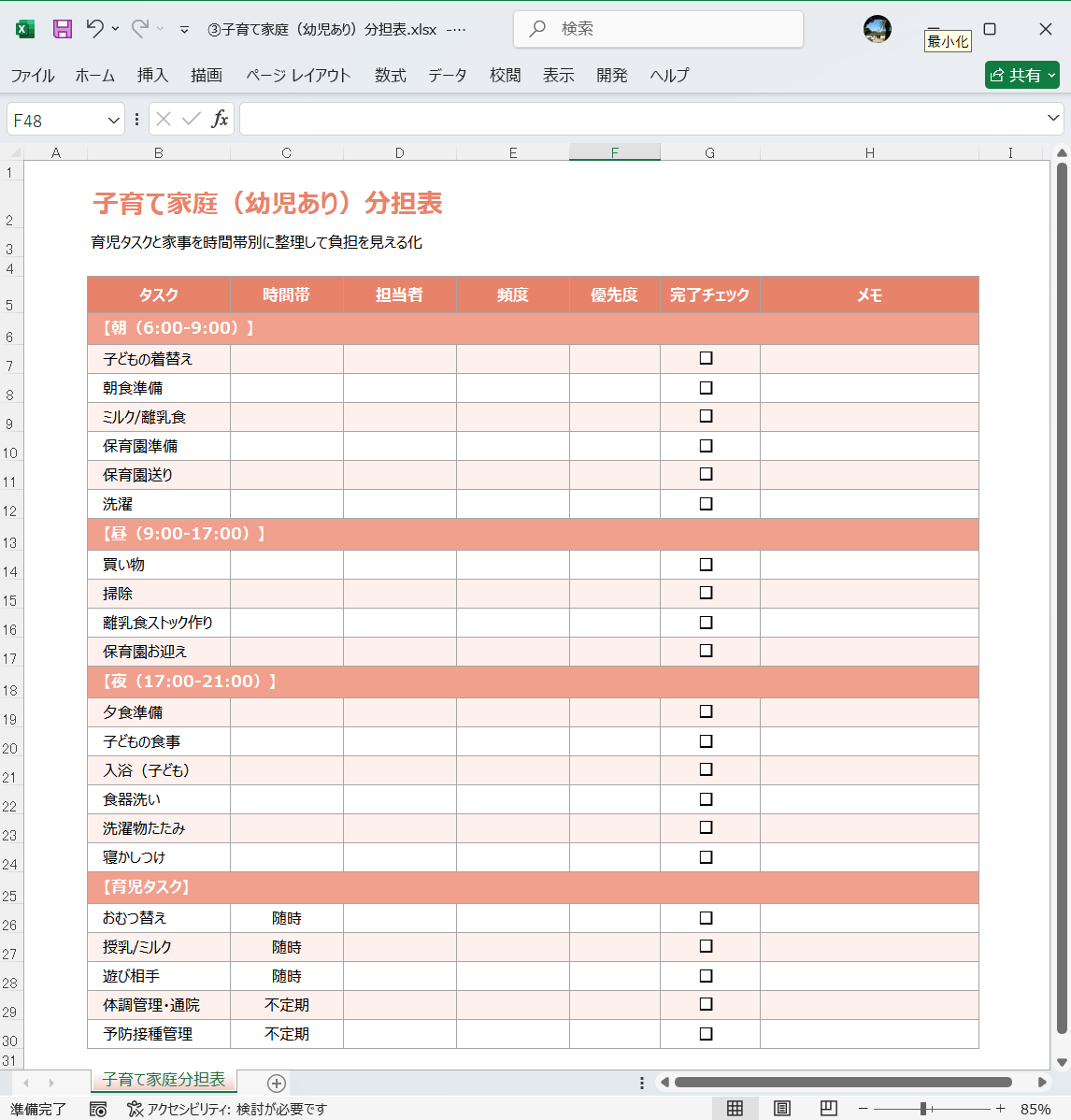1071x1120 pixels.
Task: Click the formula confirm checkmark icon
Action: click(x=192, y=120)
